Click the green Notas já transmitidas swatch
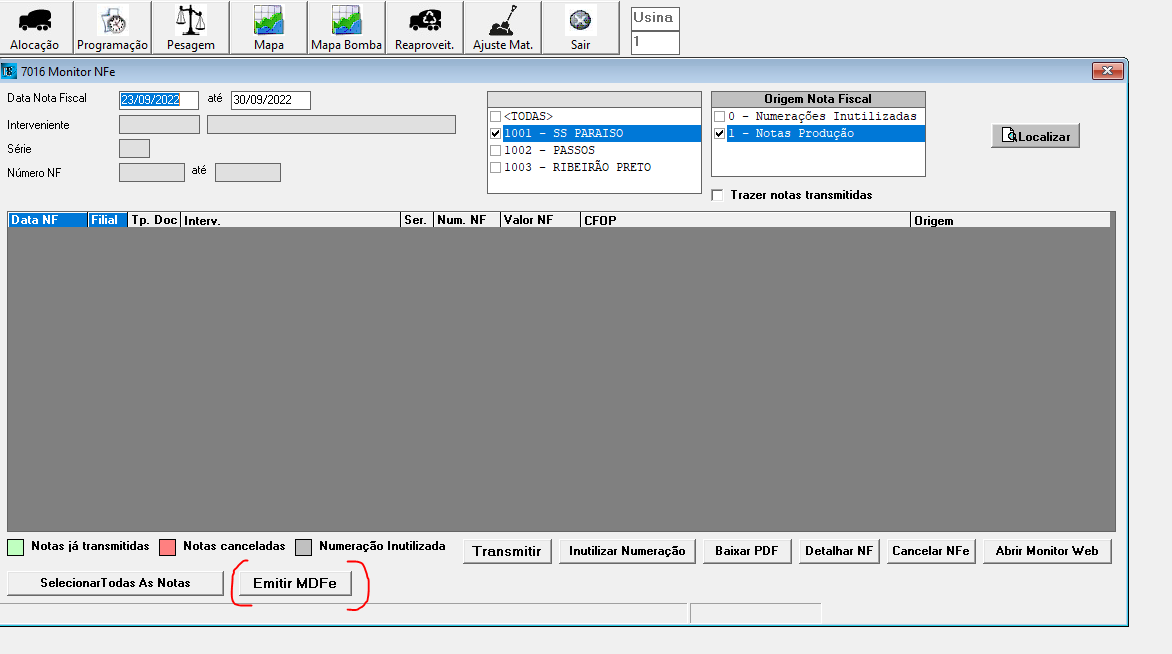The height and width of the screenshot is (654, 1172). click(16, 547)
